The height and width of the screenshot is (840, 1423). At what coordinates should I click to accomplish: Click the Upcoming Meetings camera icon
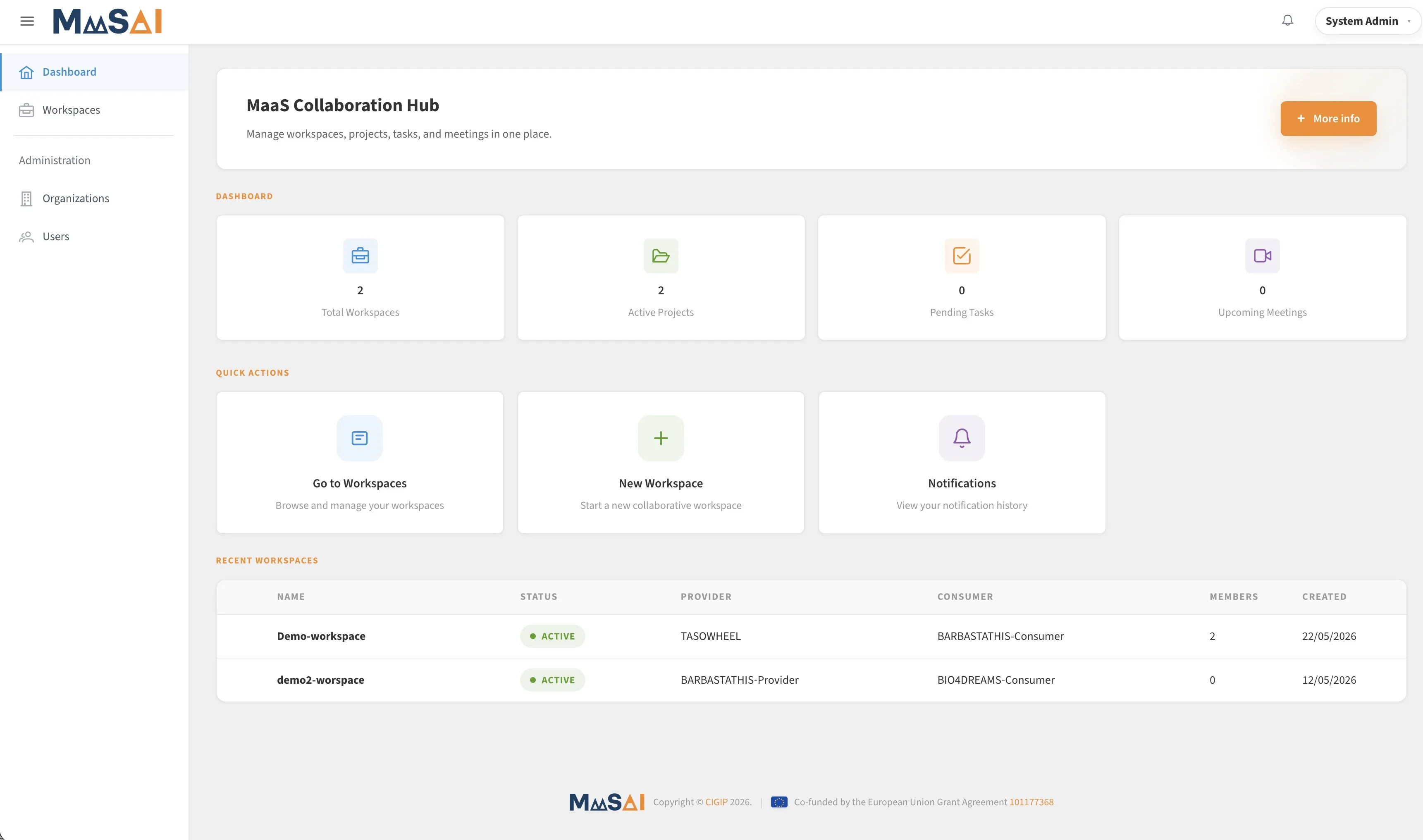pos(1262,256)
